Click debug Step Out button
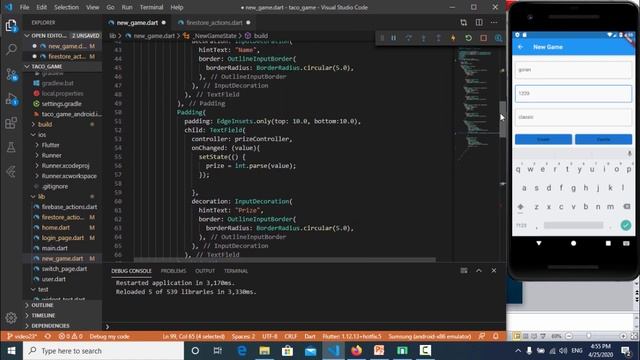640x360 pixels. click(x=438, y=38)
